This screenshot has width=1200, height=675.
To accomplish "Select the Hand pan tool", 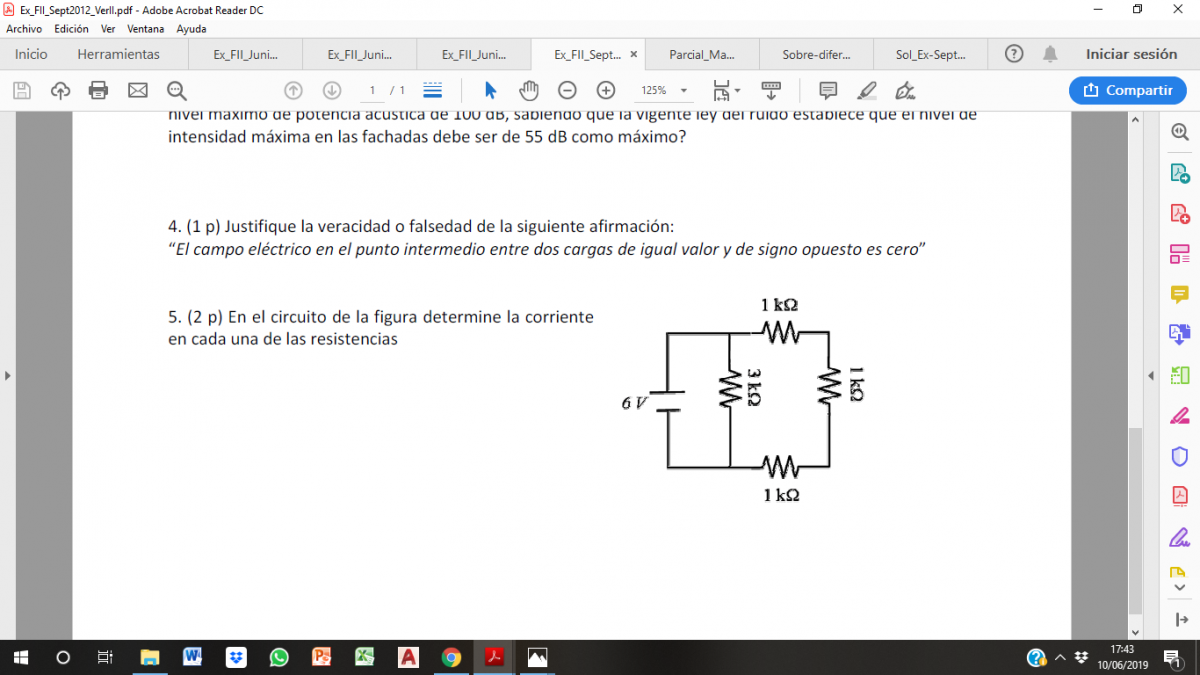I will 529,91.
